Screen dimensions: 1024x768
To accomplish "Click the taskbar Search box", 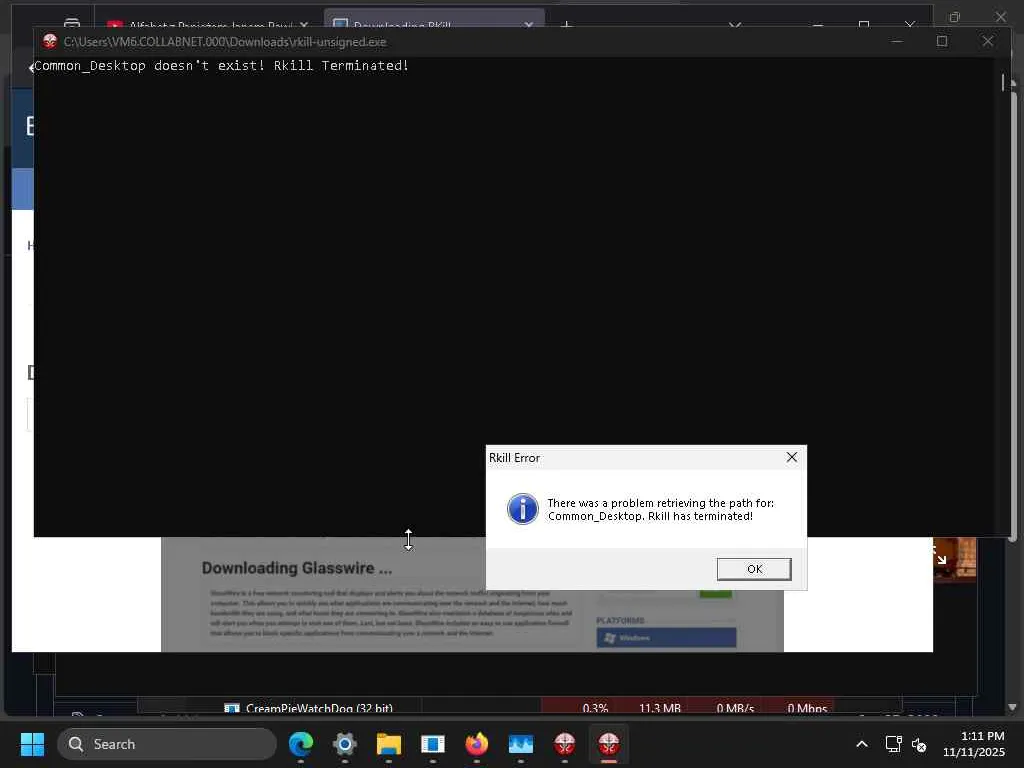I will coord(167,744).
